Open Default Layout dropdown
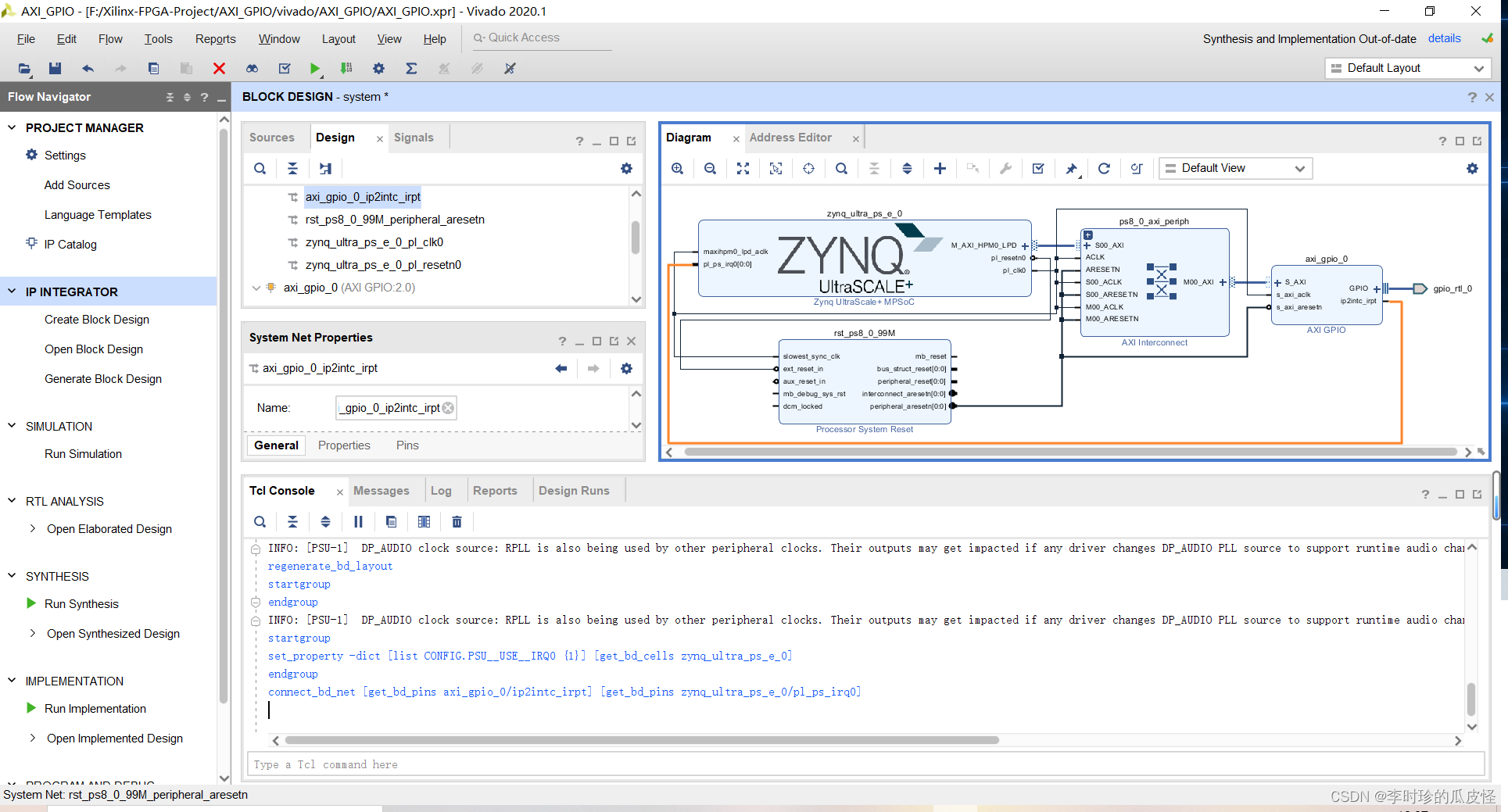 coord(1408,69)
